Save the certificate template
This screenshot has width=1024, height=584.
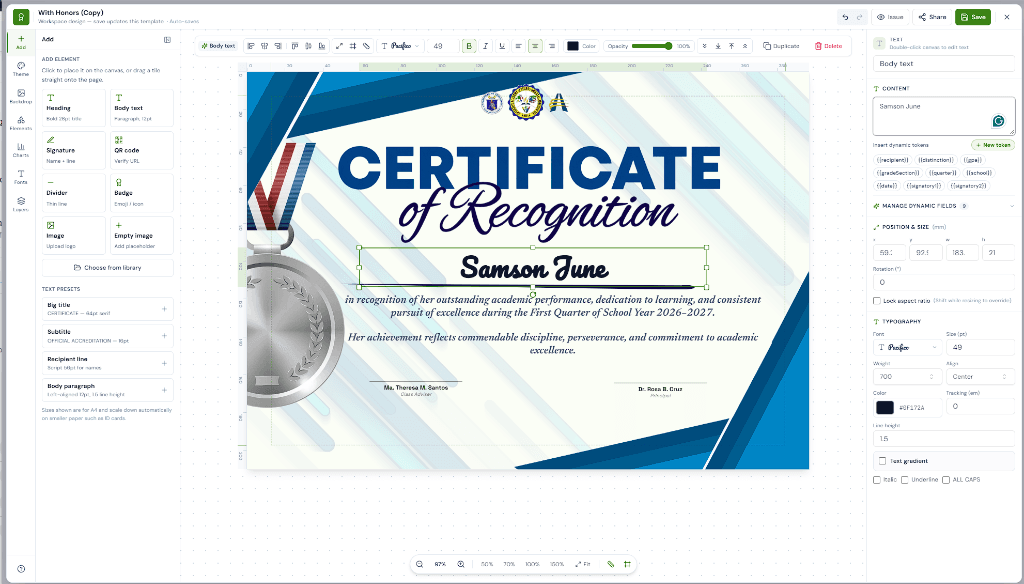click(x=972, y=17)
